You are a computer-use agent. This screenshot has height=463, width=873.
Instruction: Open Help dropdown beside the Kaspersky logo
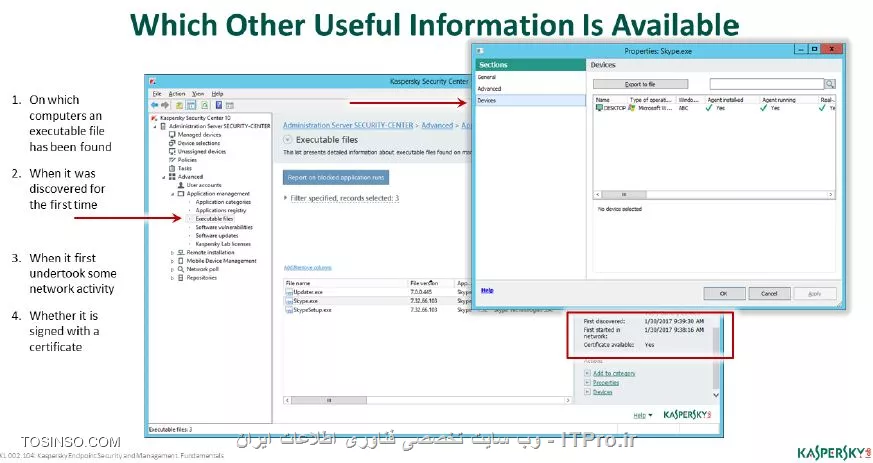[x=643, y=415]
